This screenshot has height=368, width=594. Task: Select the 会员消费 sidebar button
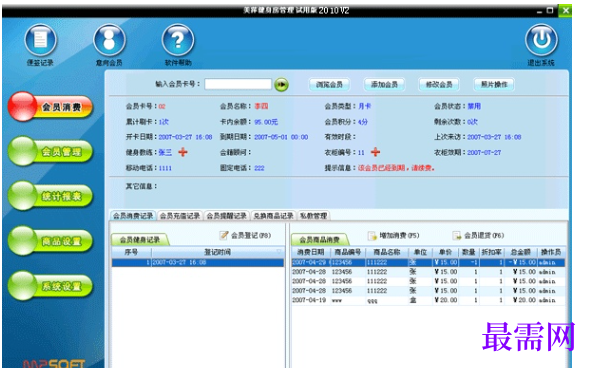coord(50,106)
